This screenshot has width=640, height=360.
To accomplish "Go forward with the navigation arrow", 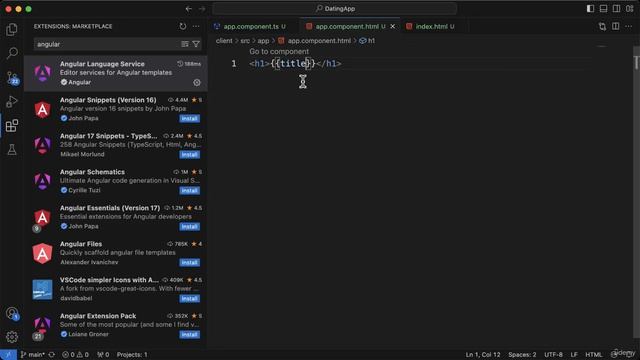I will [202, 9].
